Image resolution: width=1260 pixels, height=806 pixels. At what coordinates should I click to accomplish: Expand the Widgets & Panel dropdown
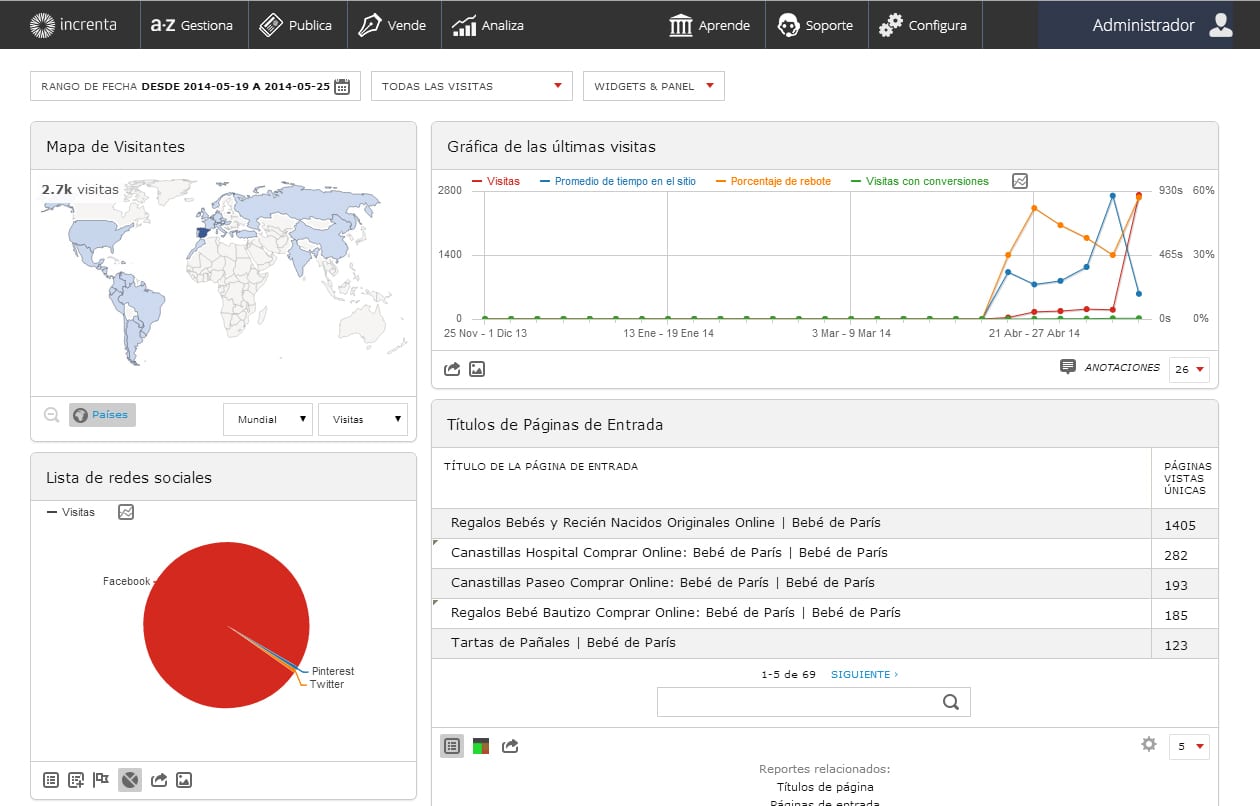pyautogui.click(x=654, y=86)
